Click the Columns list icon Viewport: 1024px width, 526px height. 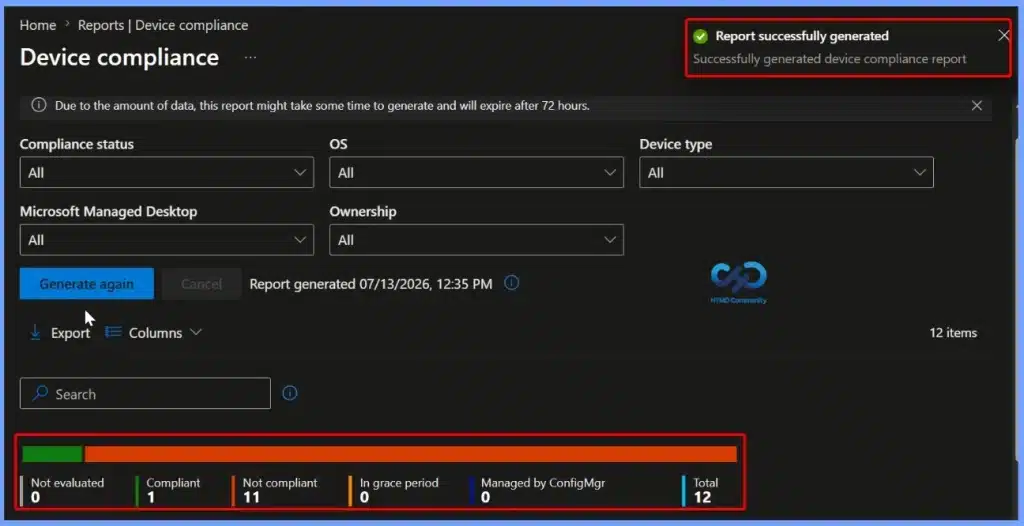pyautogui.click(x=114, y=333)
